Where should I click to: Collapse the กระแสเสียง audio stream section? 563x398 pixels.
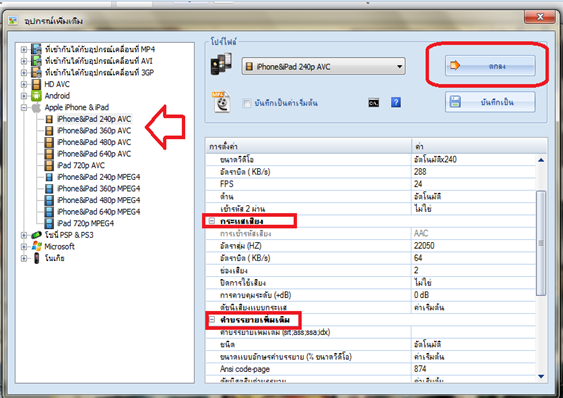point(212,221)
